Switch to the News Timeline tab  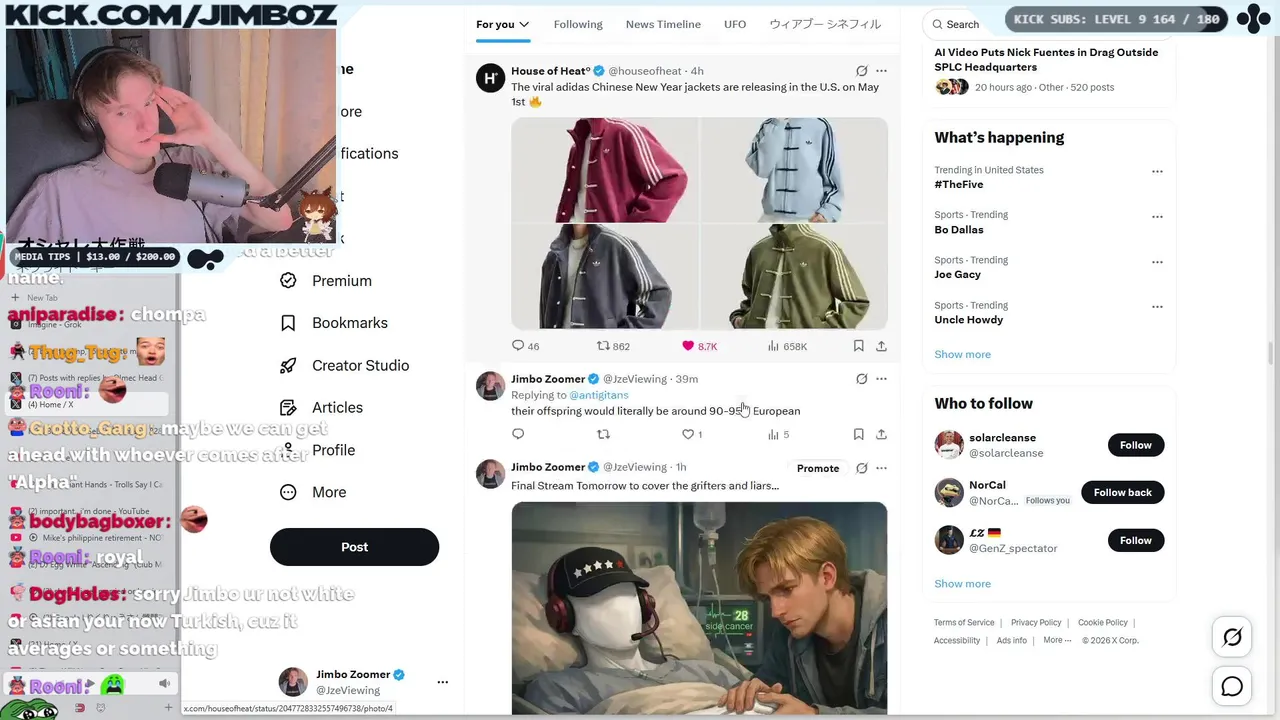[663, 24]
